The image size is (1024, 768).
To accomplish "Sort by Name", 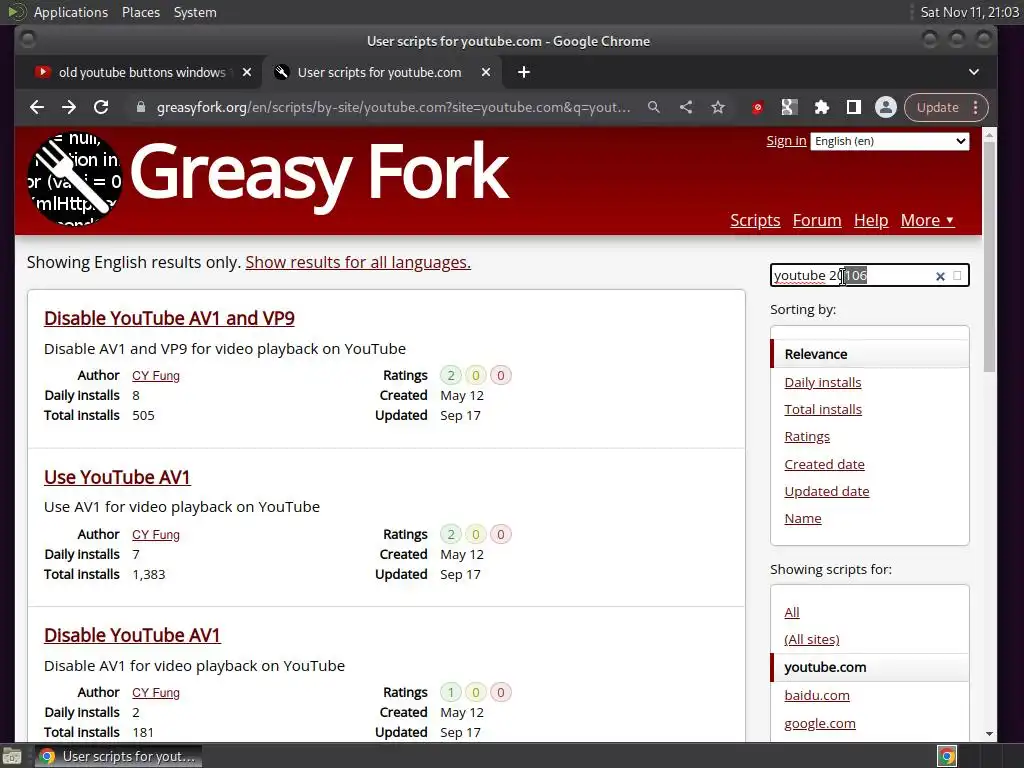I will pyautogui.click(x=803, y=519).
